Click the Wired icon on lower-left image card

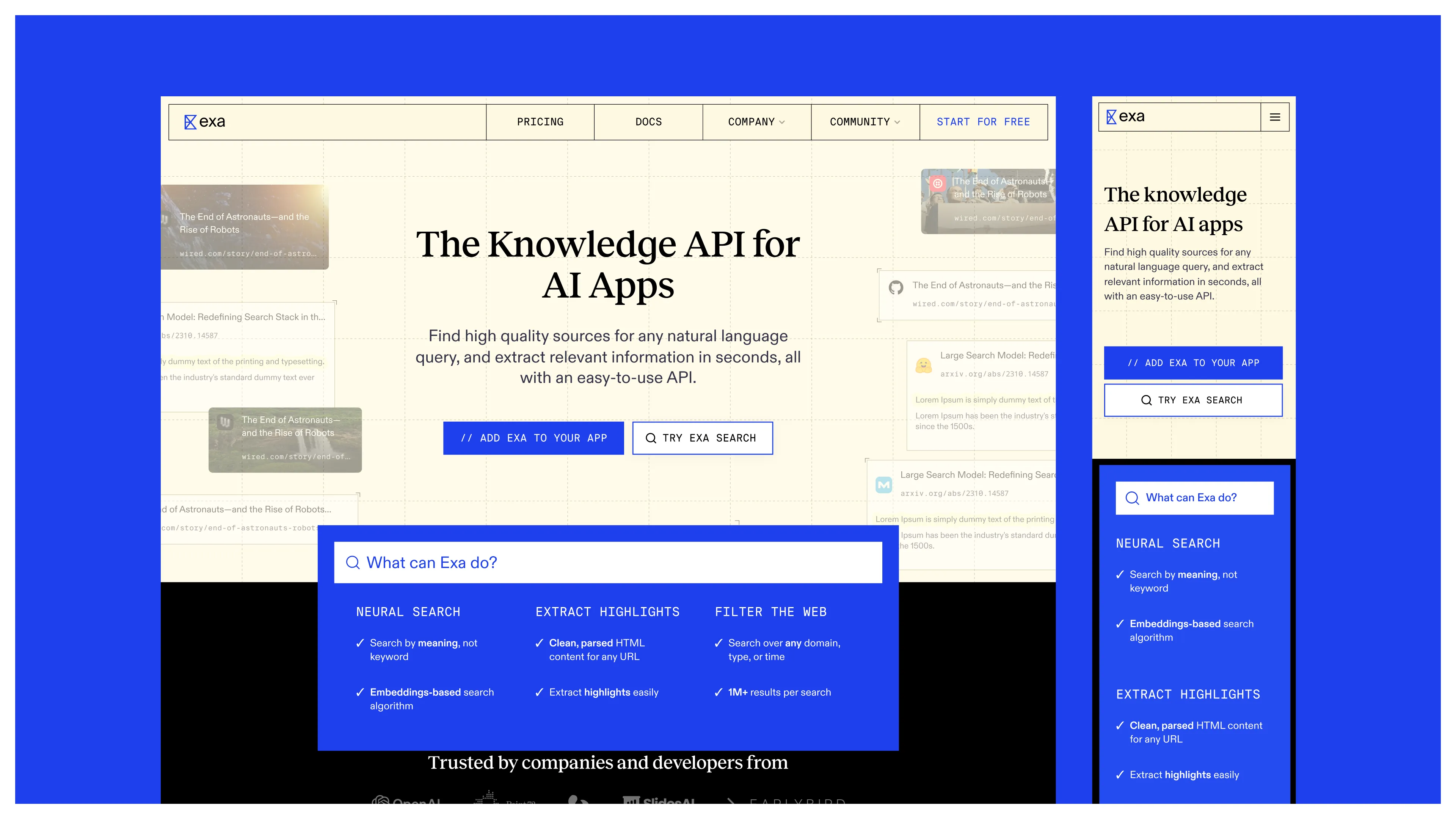(226, 422)
